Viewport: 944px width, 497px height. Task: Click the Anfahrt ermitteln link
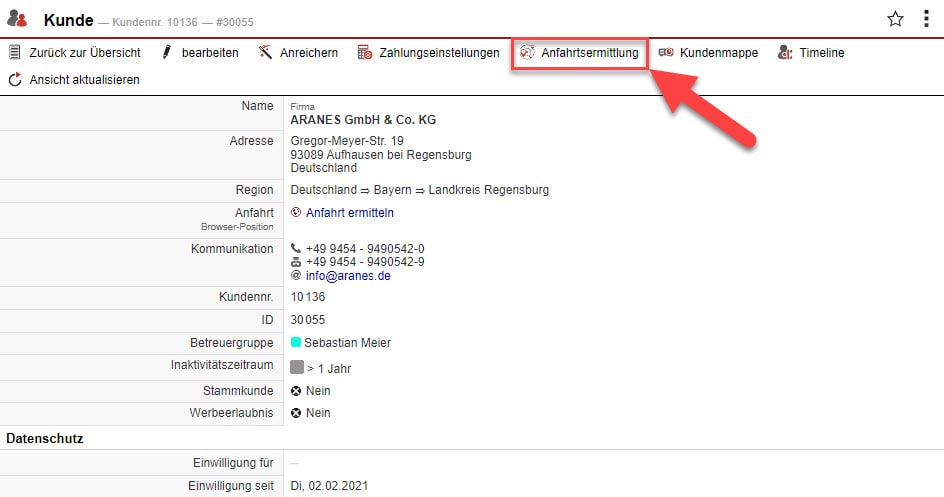[x=349, y=212]
